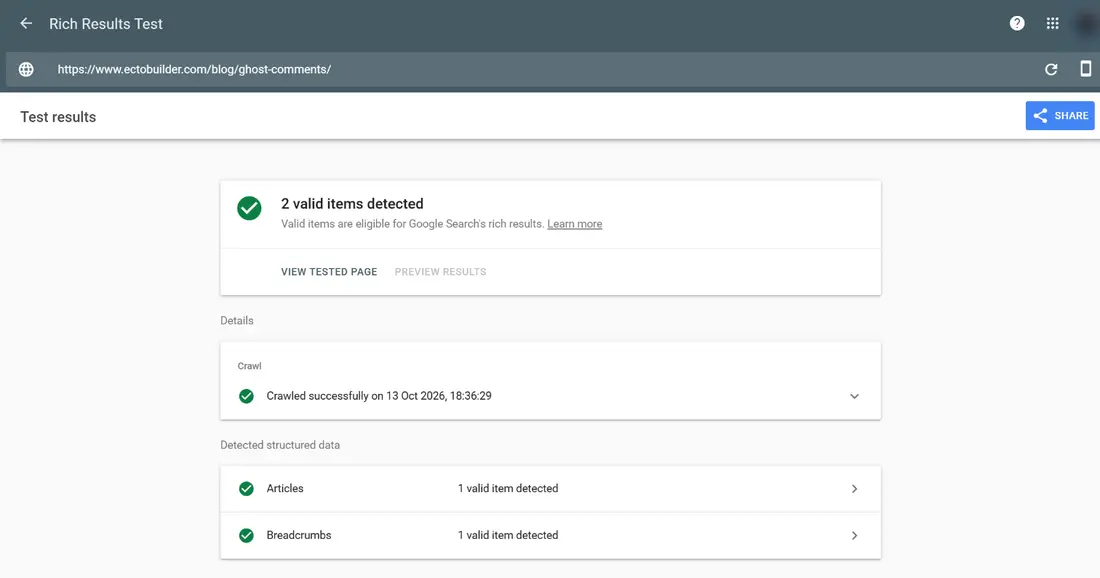Open the Breadcrumbs structured data row
The height and width of the screenshot is (578, 1100).
pyautogui.click(x=551, y=535)
